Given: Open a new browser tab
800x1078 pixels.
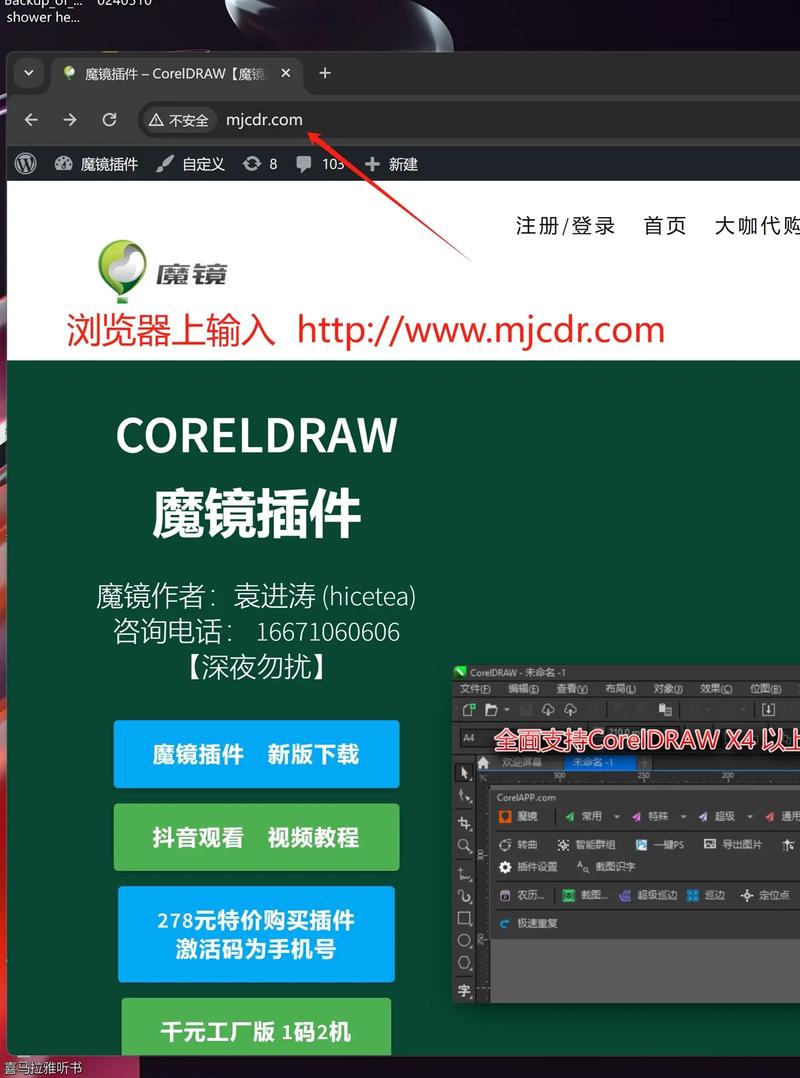Looking at the screenshot, I should (x=325, y=73).
